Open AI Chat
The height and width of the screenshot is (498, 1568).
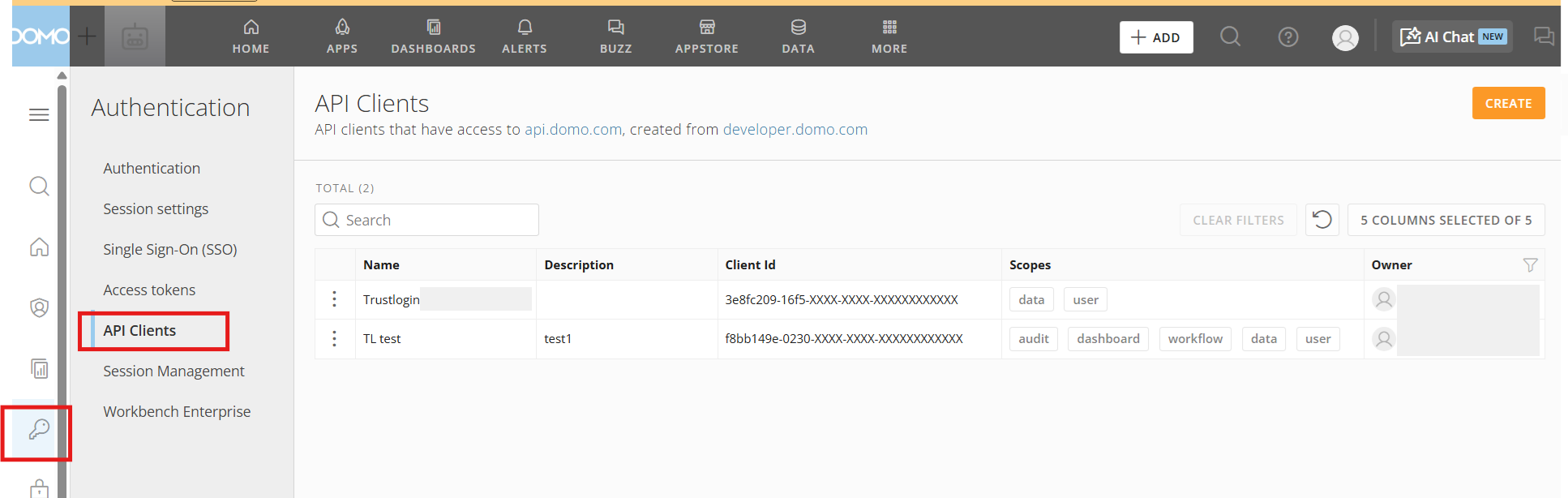click(x=1452, y=36)
